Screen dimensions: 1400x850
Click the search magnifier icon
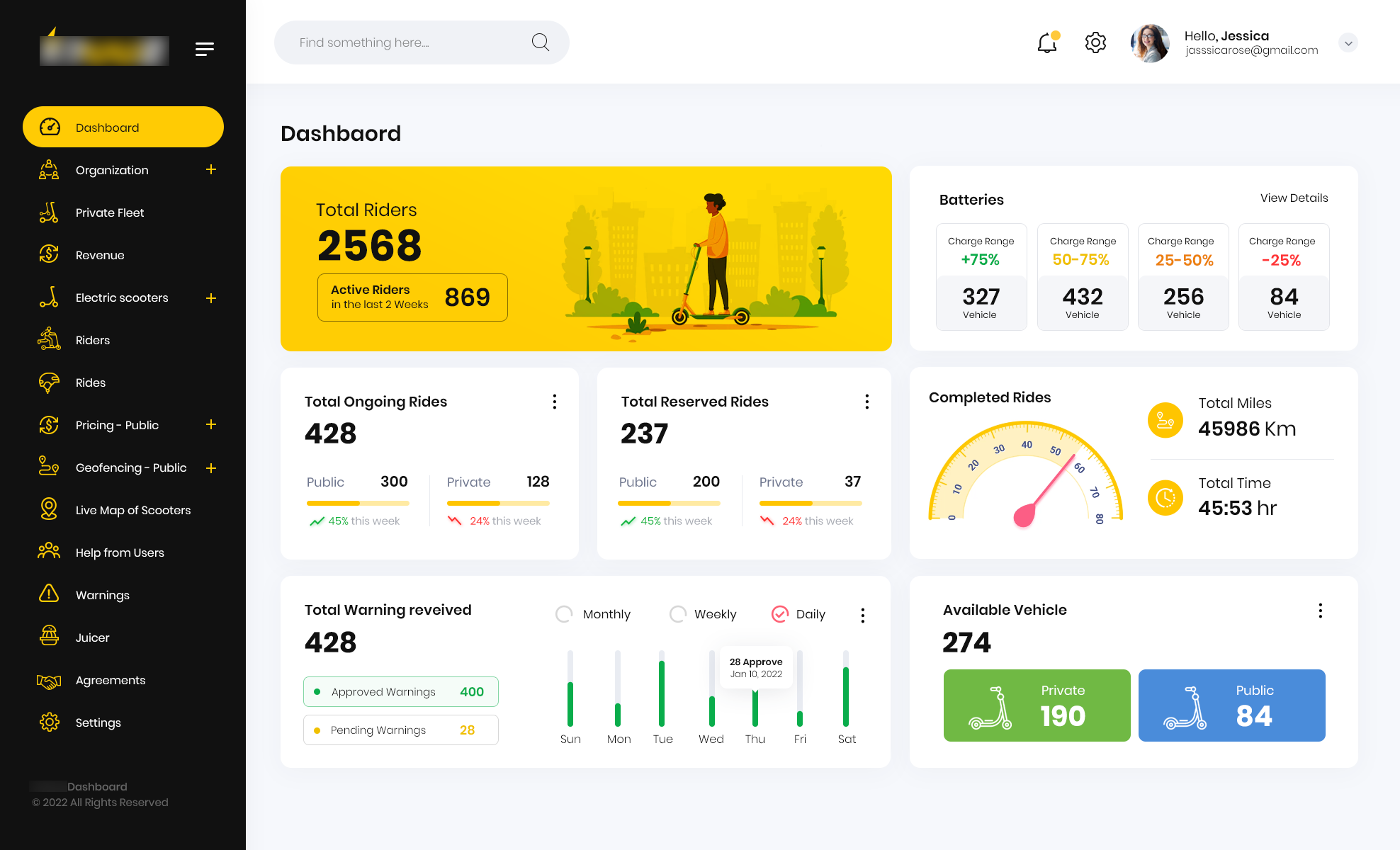click(541, 42)
